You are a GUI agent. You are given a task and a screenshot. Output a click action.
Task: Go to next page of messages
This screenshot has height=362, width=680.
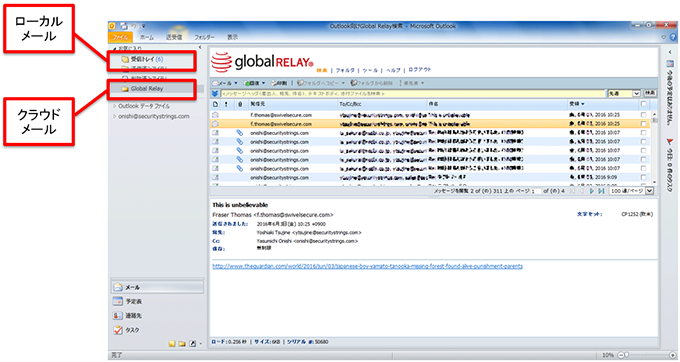point(592,191)
